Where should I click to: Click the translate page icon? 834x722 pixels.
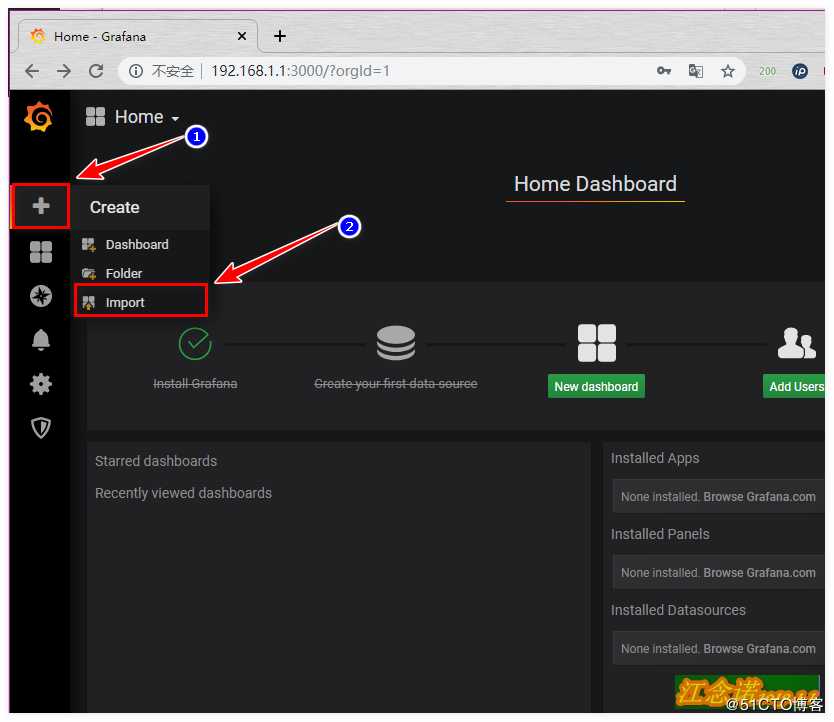[x=696, y=71]
